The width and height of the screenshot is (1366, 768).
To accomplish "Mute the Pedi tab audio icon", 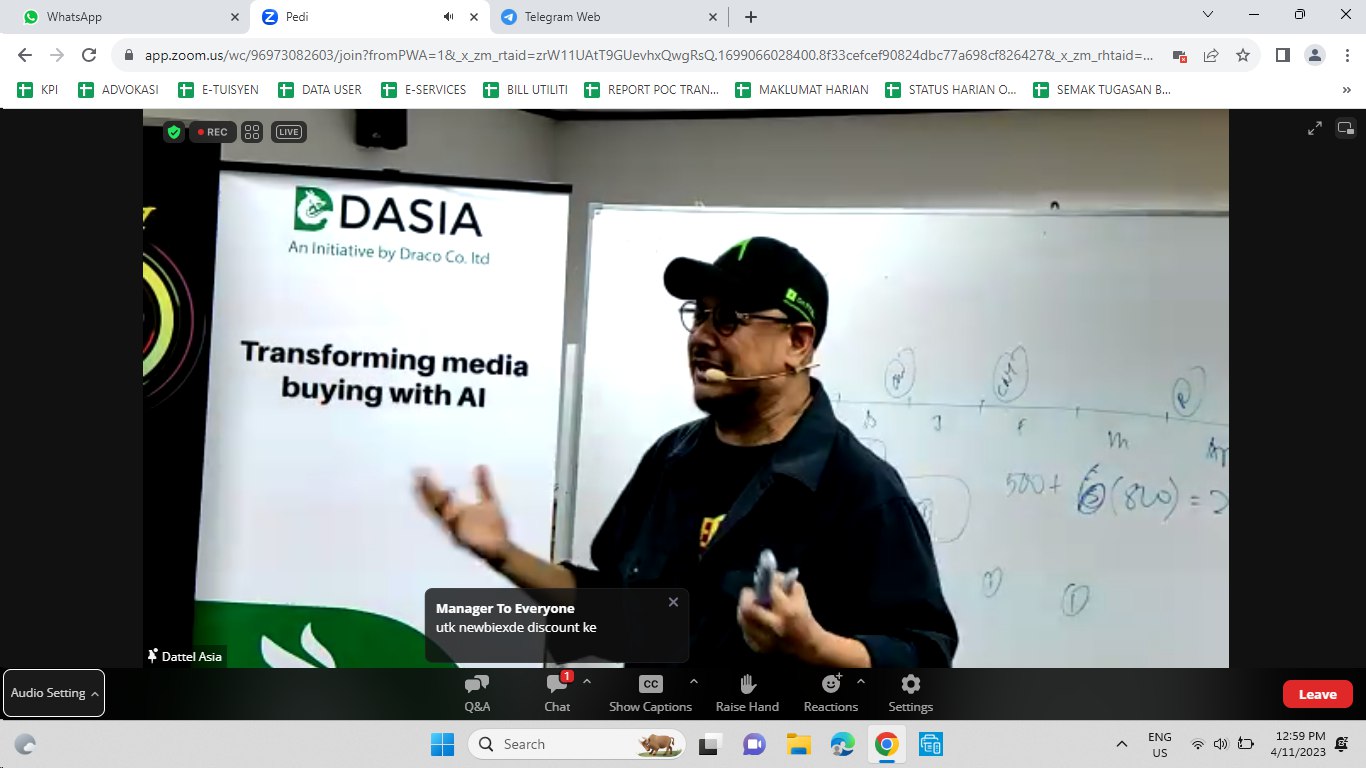I will pyautogui.click(x=449, y=17).
